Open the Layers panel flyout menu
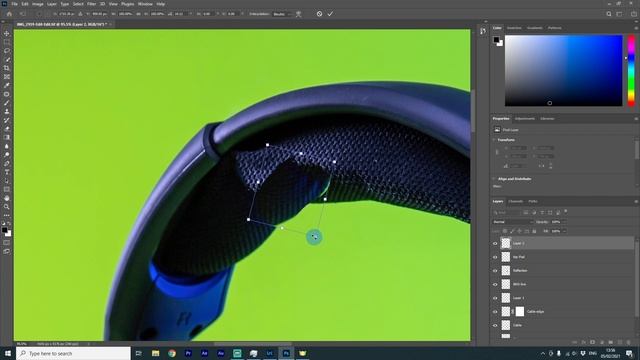Image resolution: width=640 pixels, height=360 pixels. click(x=636, y=201)
